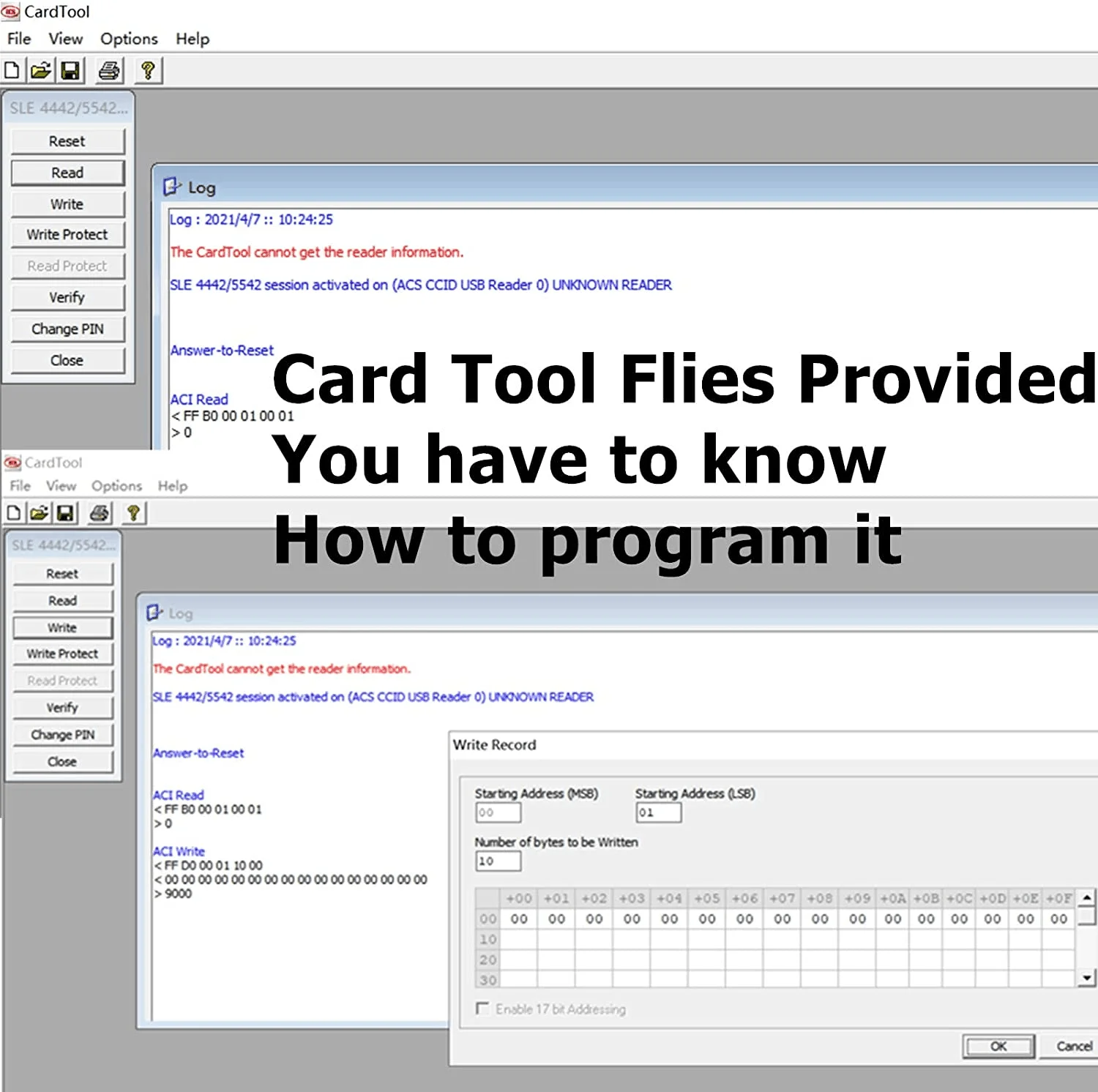Click the Close button in the bottom SLE 4442/5542 panel
The height and width of the screenshot is (1092, 1098).
coord(63,762)
